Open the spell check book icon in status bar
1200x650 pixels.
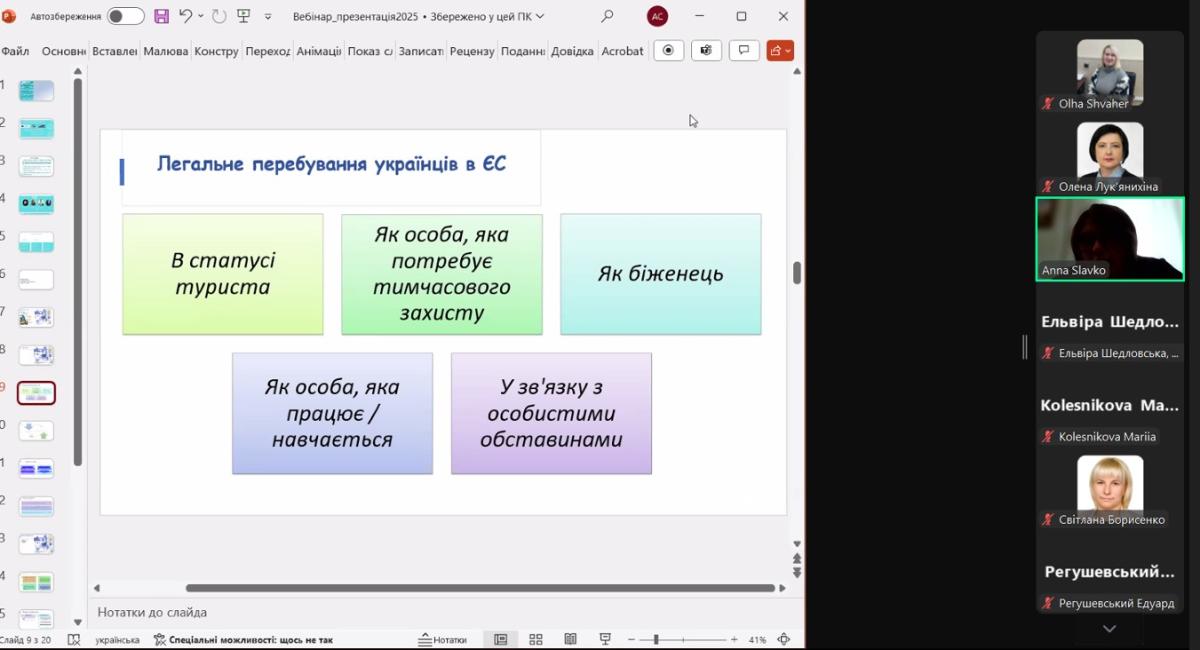(x=74, y=640)
